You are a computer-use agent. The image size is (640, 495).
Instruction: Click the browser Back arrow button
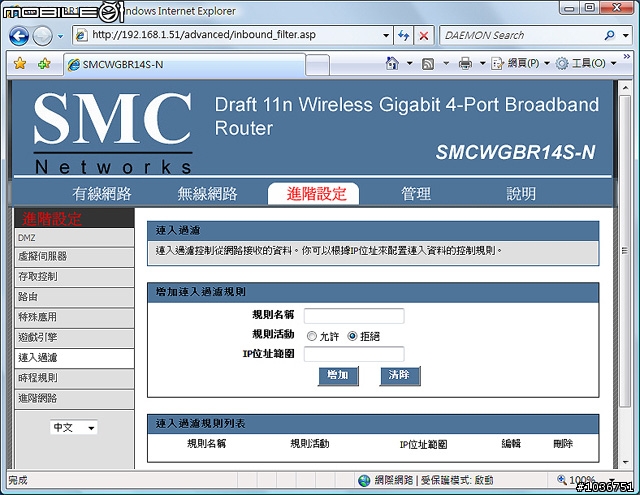(x=19, y=36)
